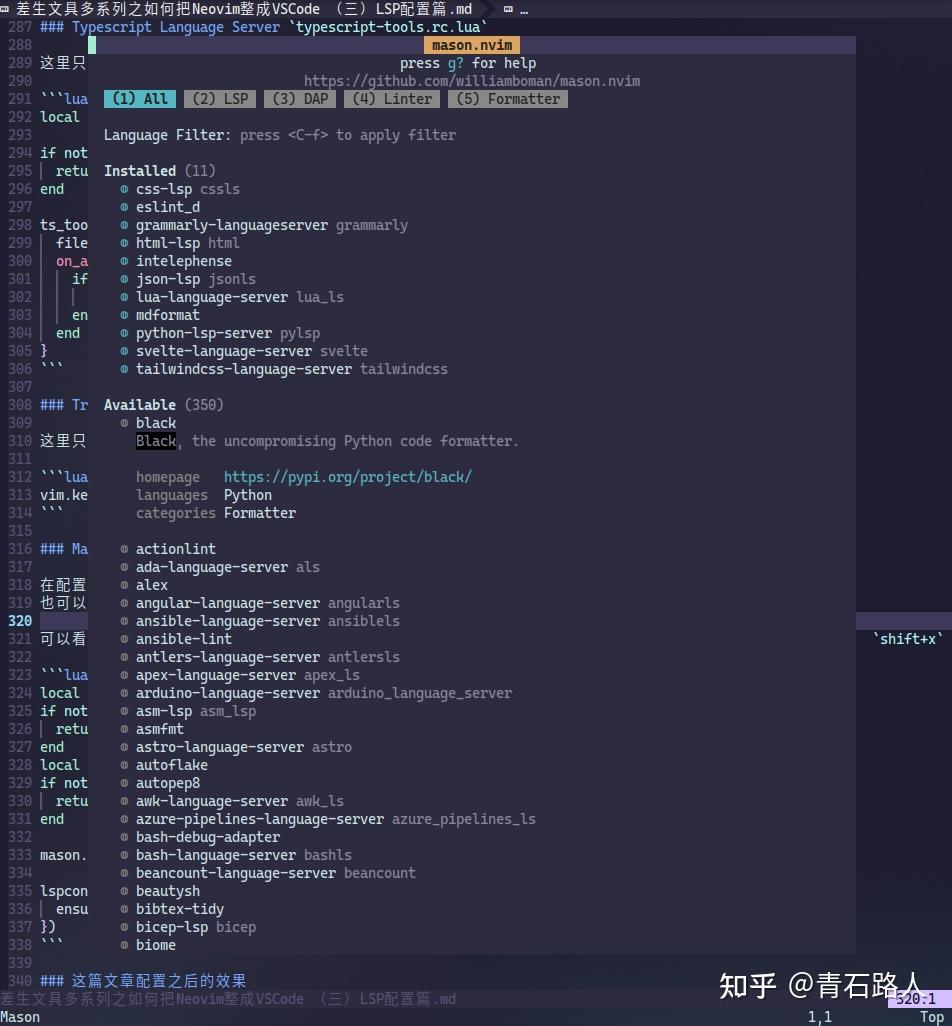Click the icon beside python-lsp-server pylsp
This screenshot has width=952, height=1026.
123,333
